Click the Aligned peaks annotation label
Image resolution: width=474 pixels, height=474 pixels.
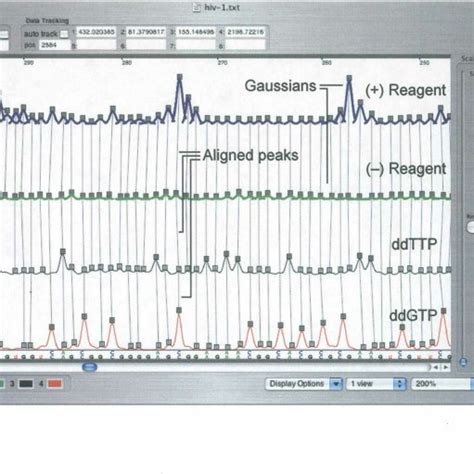tap(250, 156)
